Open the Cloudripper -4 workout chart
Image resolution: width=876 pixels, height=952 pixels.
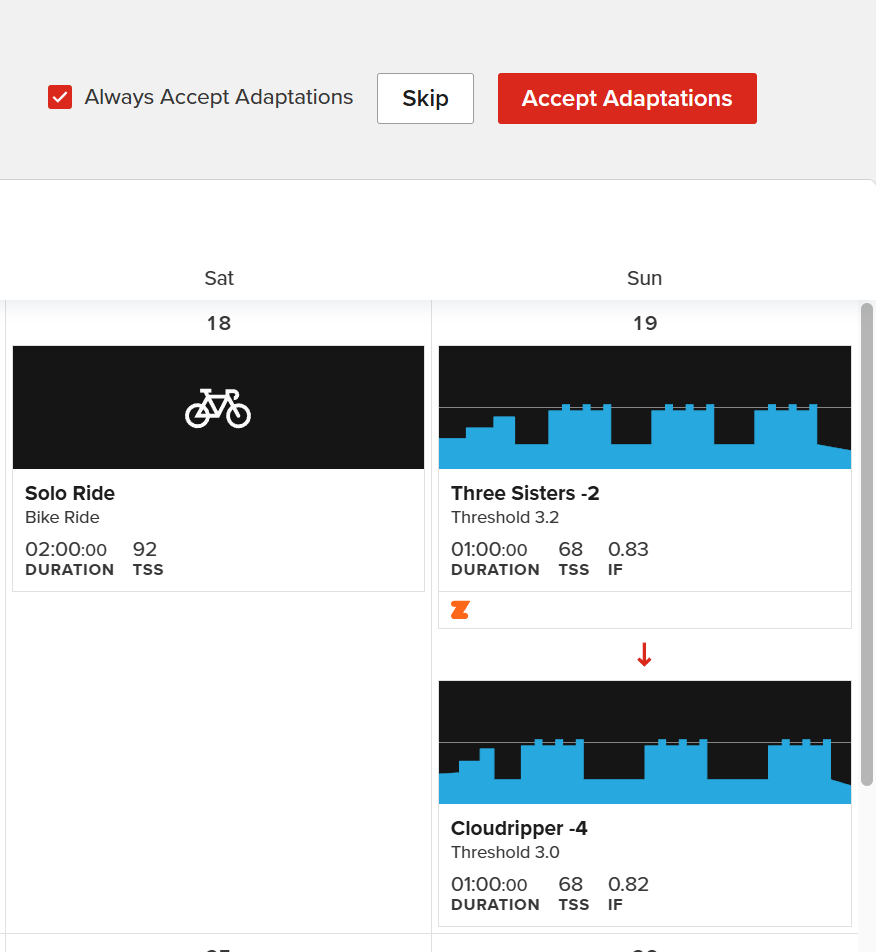(645, 742)
